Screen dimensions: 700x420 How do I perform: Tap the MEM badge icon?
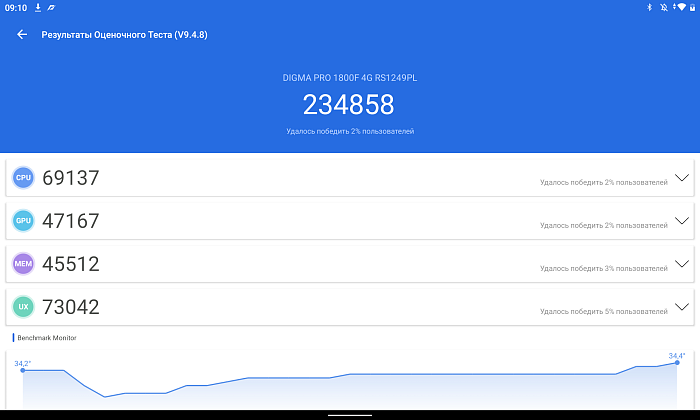[23, 264]
